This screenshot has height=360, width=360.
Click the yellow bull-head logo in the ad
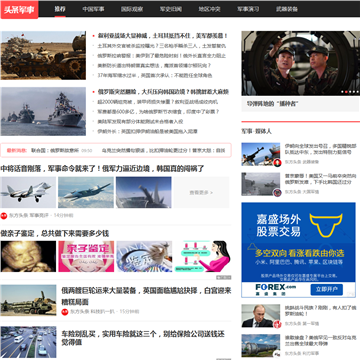[x=326, y=225]
